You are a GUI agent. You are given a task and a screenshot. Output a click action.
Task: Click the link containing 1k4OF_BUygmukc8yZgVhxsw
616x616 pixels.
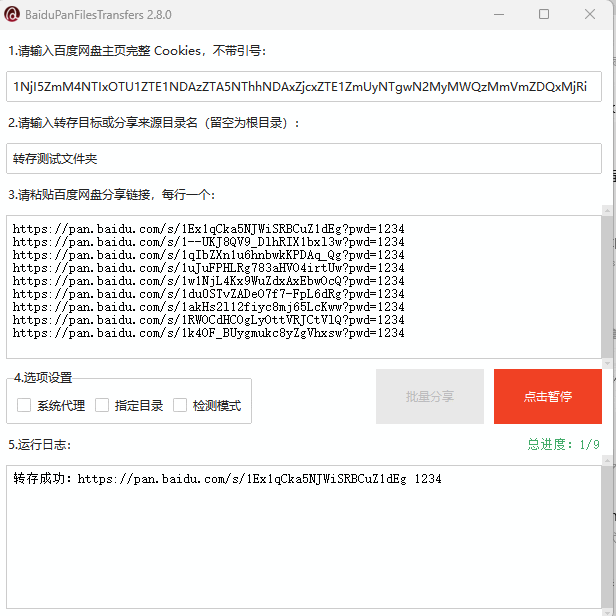[209, 333]
